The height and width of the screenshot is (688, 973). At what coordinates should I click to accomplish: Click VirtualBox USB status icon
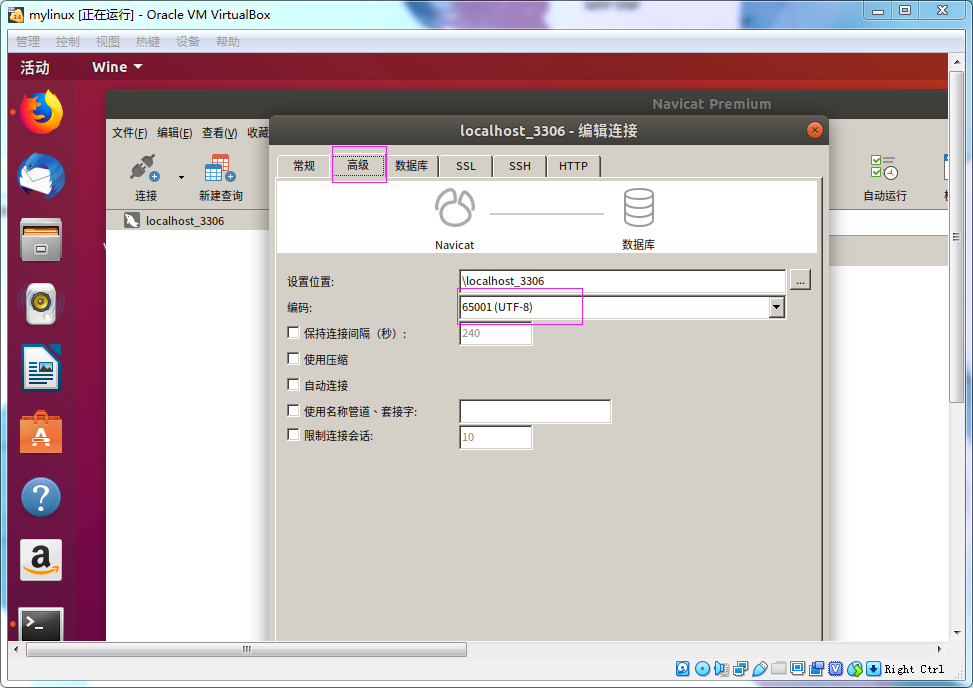tap(760, 668)
